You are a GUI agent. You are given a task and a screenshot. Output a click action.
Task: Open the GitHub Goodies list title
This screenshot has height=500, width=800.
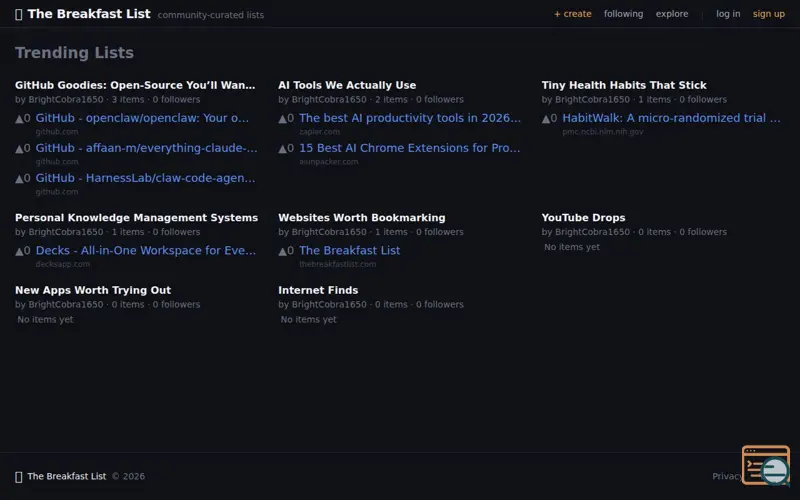click(135, 85)
